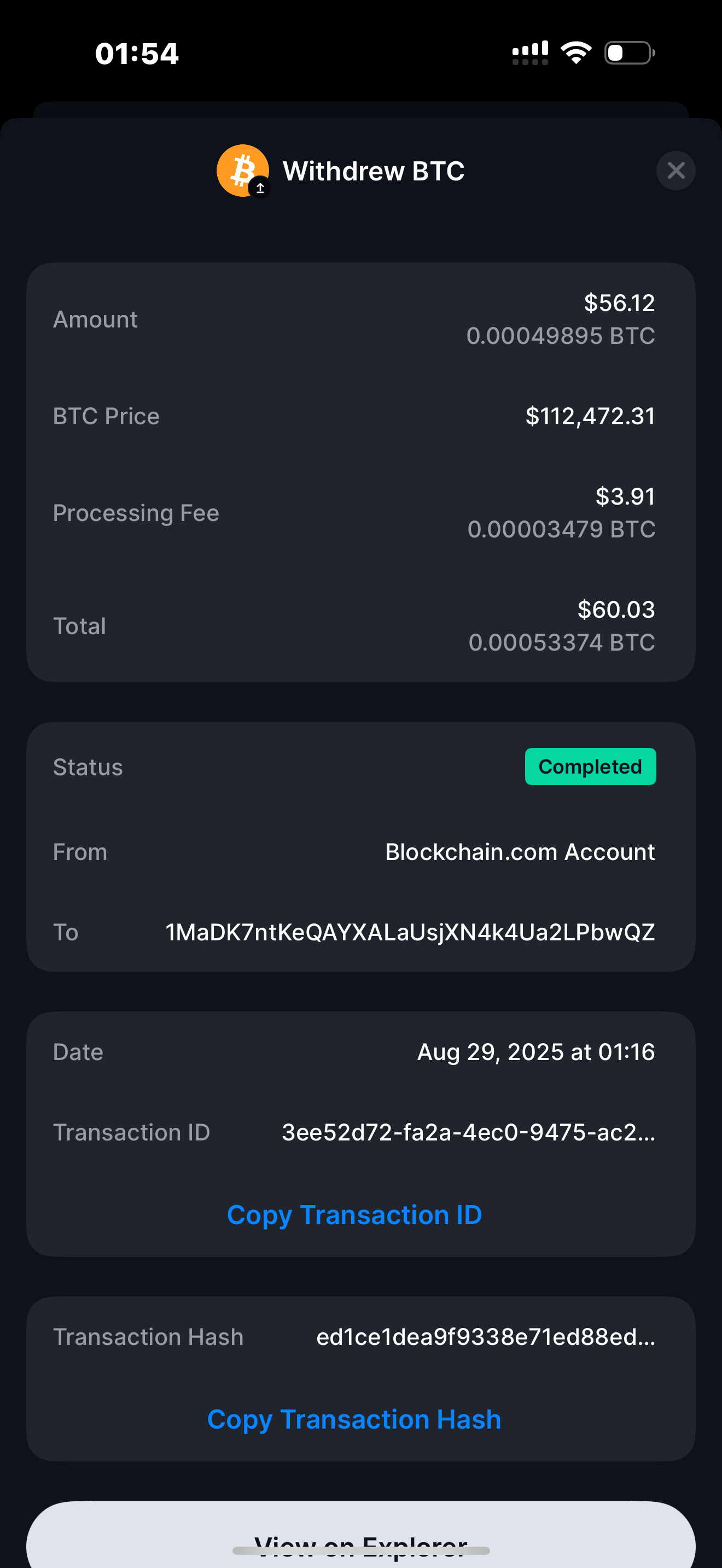The width and height of the screenshot is (722, 1568).
Task: Tap the $3.91 processing fee value
Action: point(625,496)
